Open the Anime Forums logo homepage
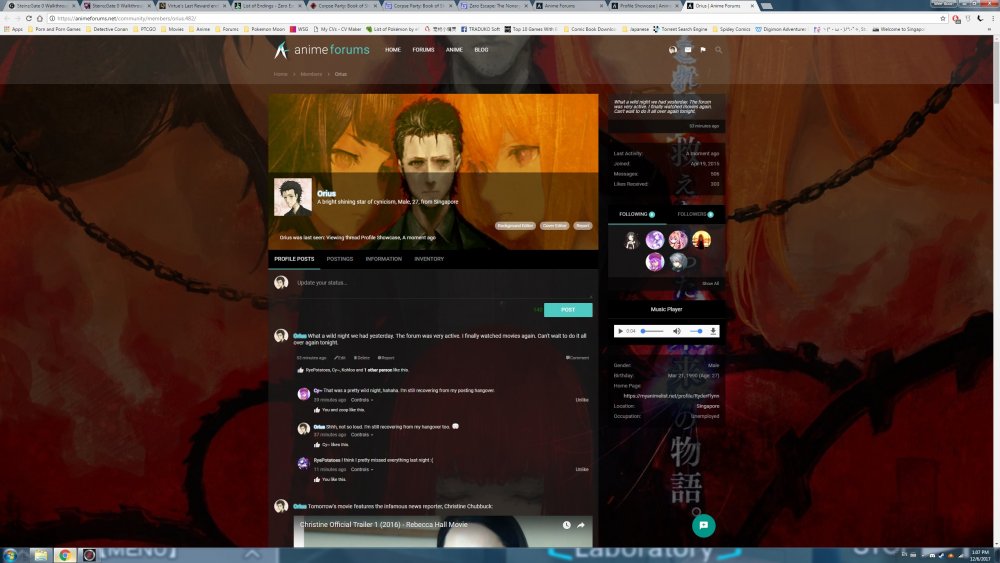The width and height of the screenshot is (1000, 563). point(321,50)
